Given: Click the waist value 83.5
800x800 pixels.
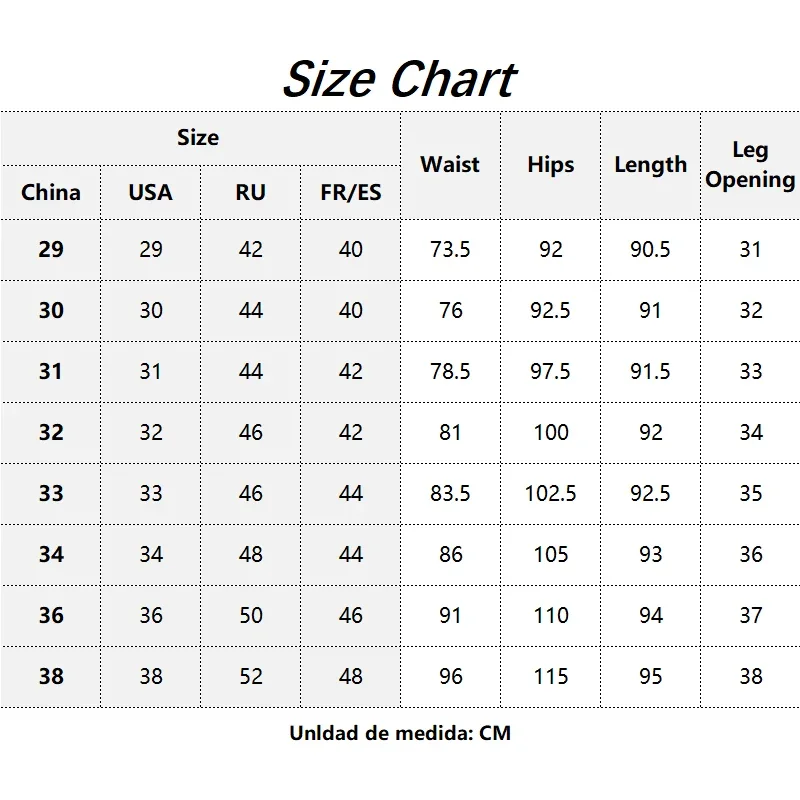Looking at the screenshot, I should pyautogui.click(x=450, y=493).
